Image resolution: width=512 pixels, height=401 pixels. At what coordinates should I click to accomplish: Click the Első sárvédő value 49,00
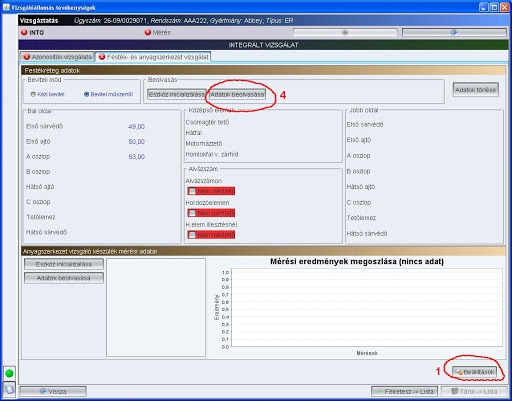click(136, 127)
